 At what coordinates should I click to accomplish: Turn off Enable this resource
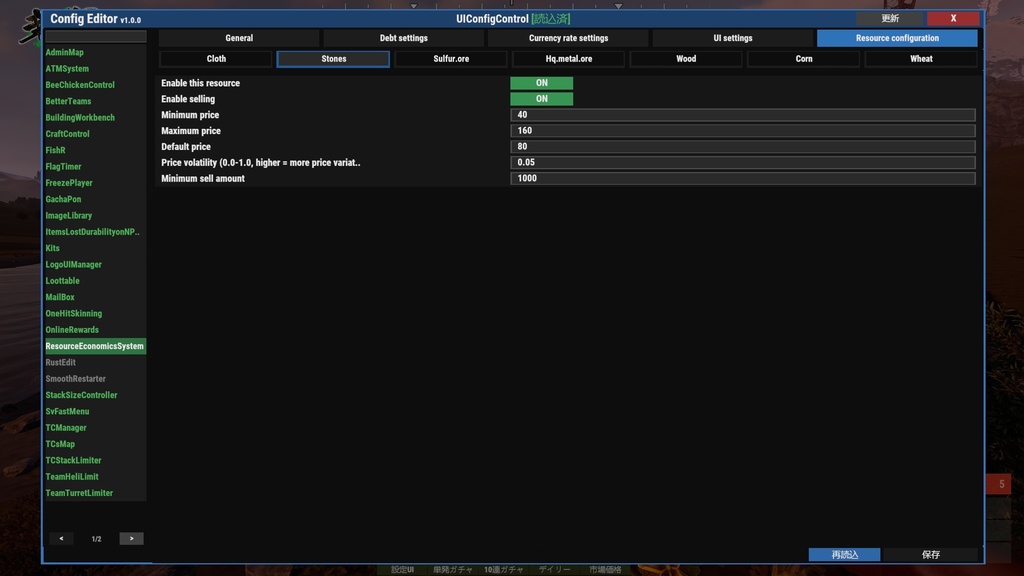coord(541,83)
